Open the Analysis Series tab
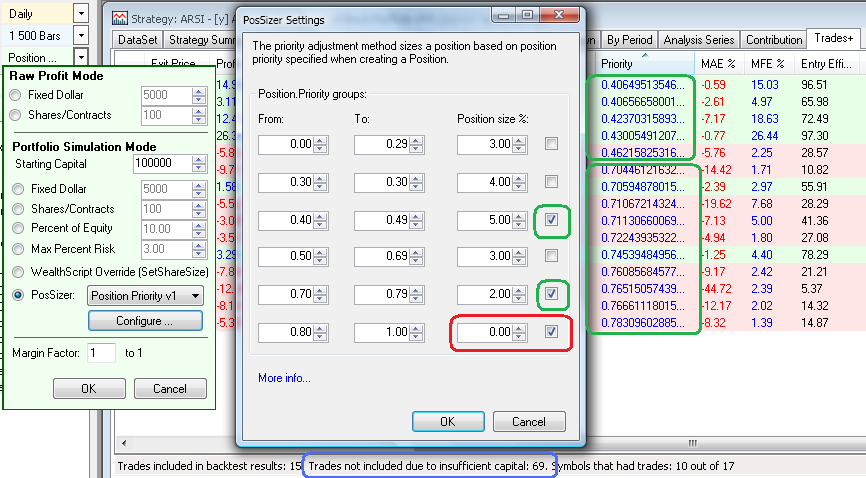The width and height of the screenshot is (866, 478). [698, 40]
